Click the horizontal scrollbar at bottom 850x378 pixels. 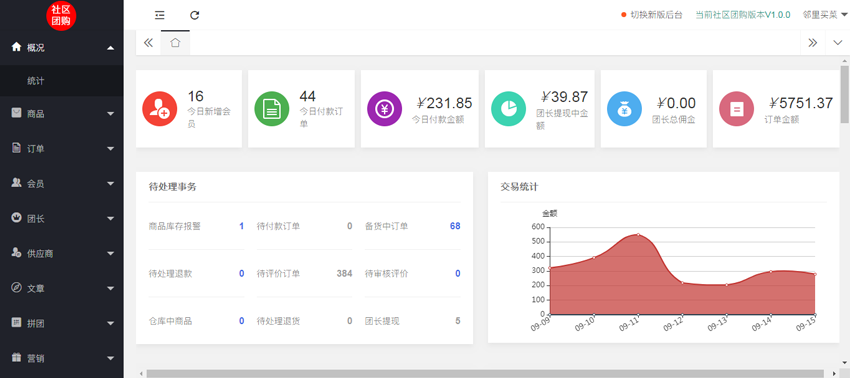[486, 374]
